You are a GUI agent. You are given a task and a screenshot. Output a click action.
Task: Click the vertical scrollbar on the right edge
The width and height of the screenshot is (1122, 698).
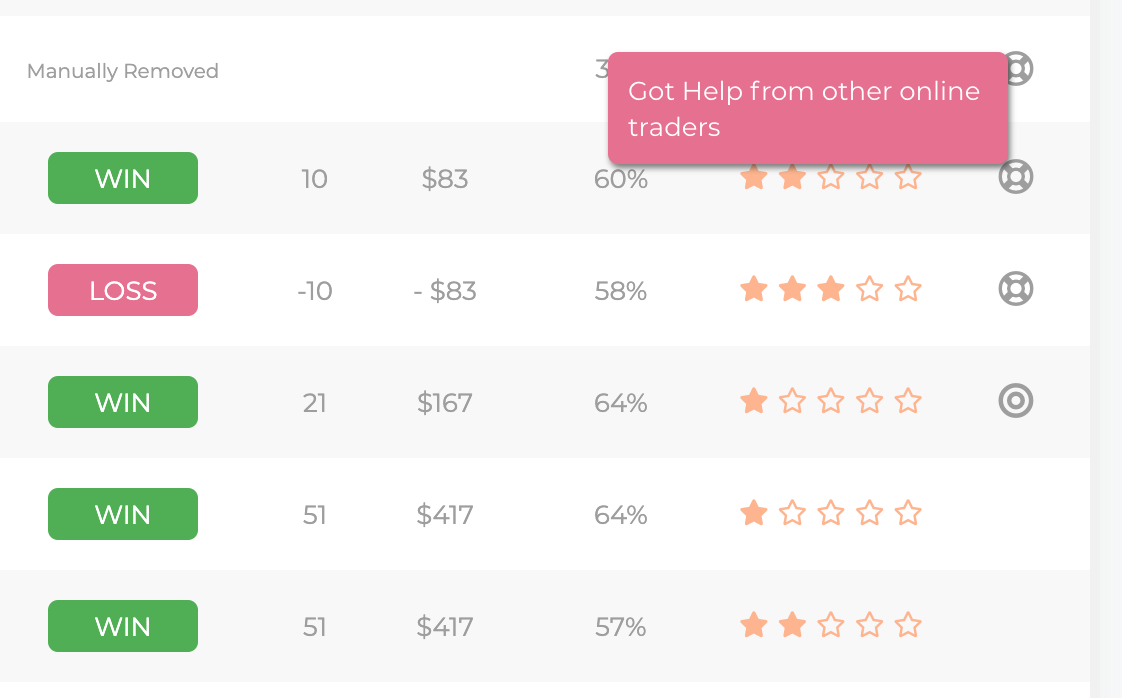pos(1106,349)
